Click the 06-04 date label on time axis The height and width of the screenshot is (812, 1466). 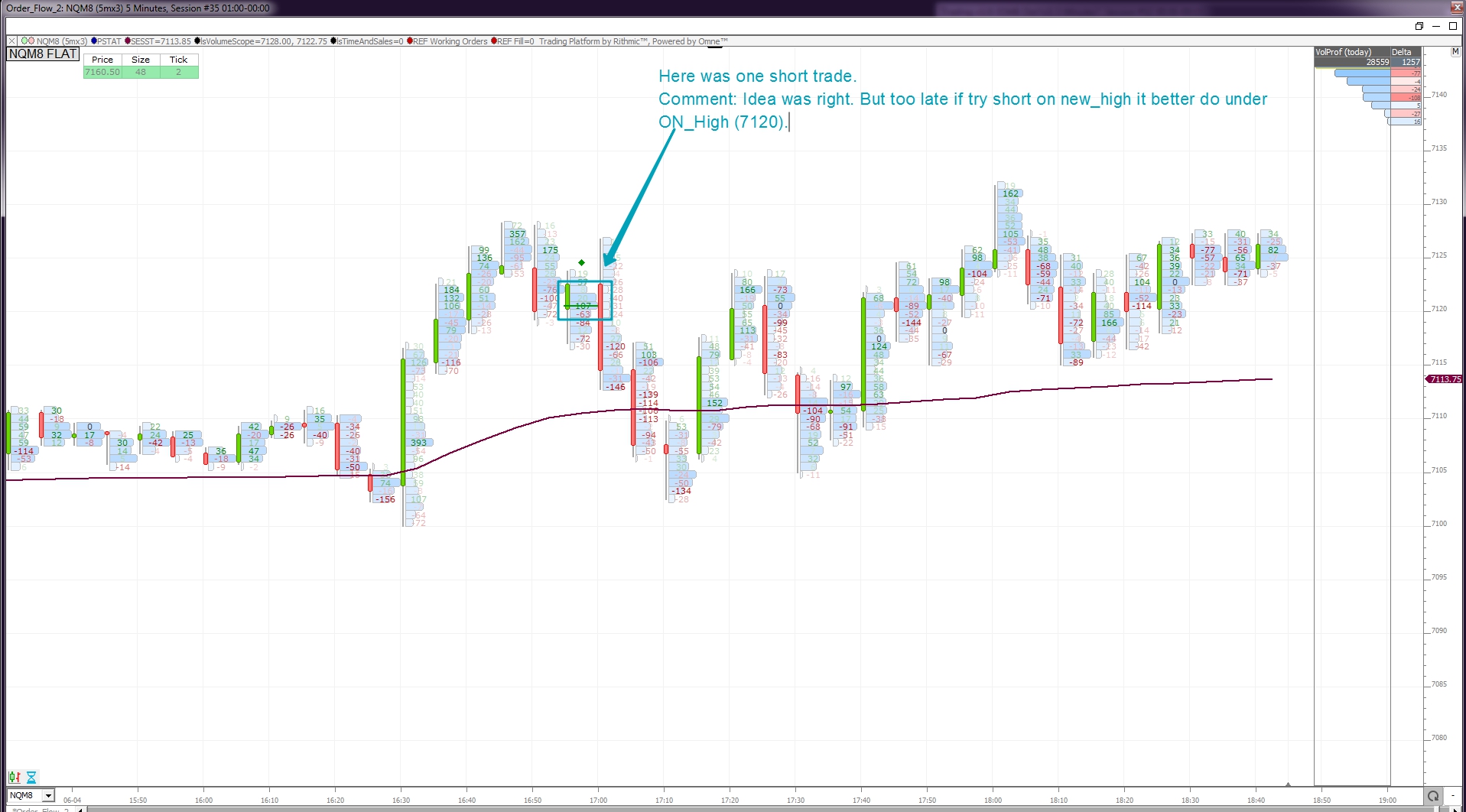click(72, 801)
